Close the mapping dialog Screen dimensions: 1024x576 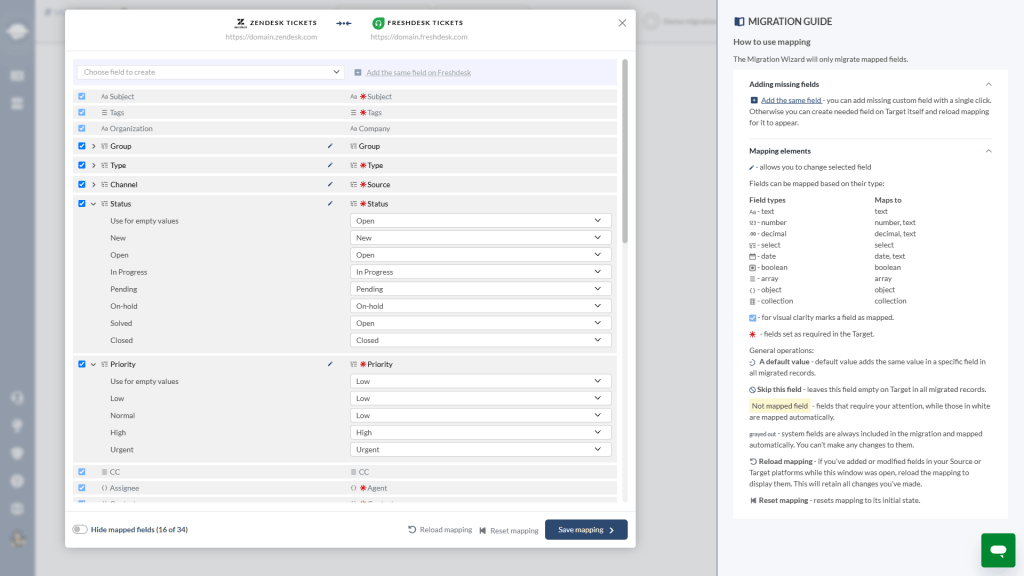tap(622, 23)
